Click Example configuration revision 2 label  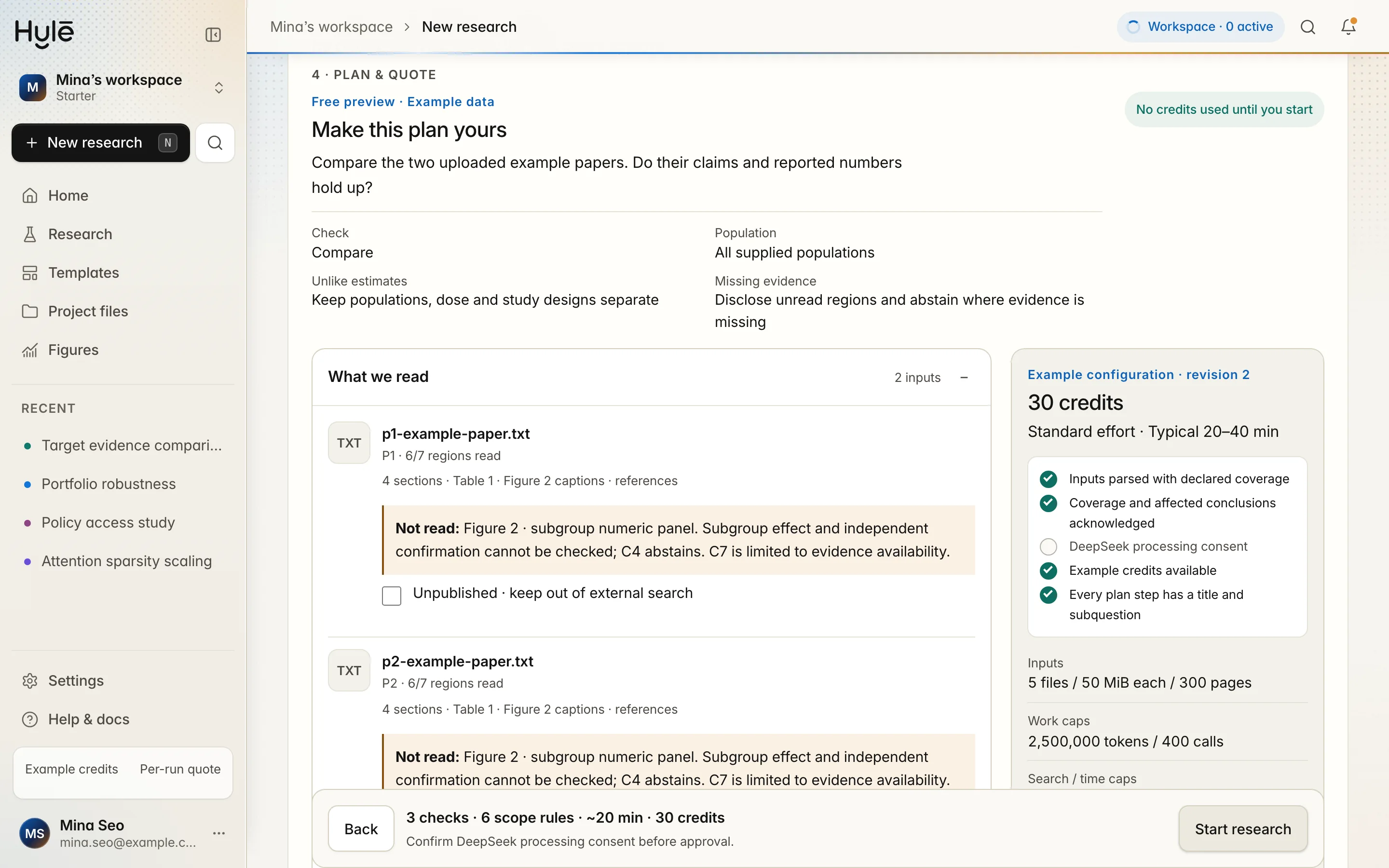pyautogui.click(x=1138, y=375)
